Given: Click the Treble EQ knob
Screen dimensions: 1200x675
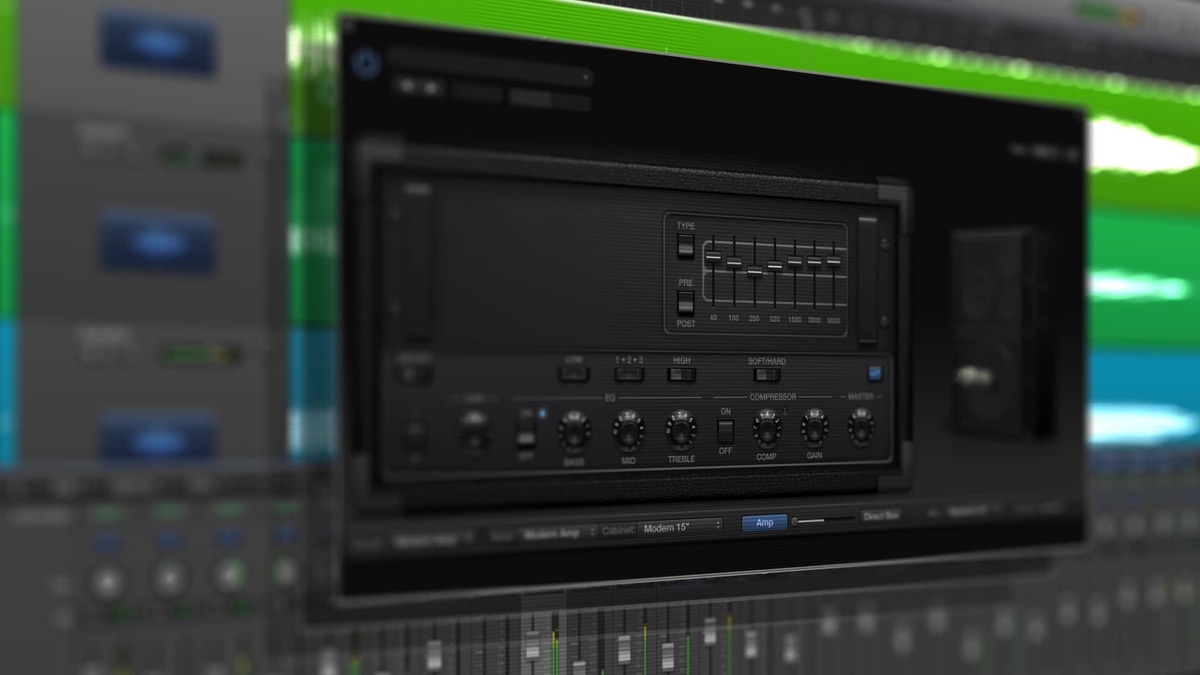Looking at the screenshot, I should (x=681, y=430).
